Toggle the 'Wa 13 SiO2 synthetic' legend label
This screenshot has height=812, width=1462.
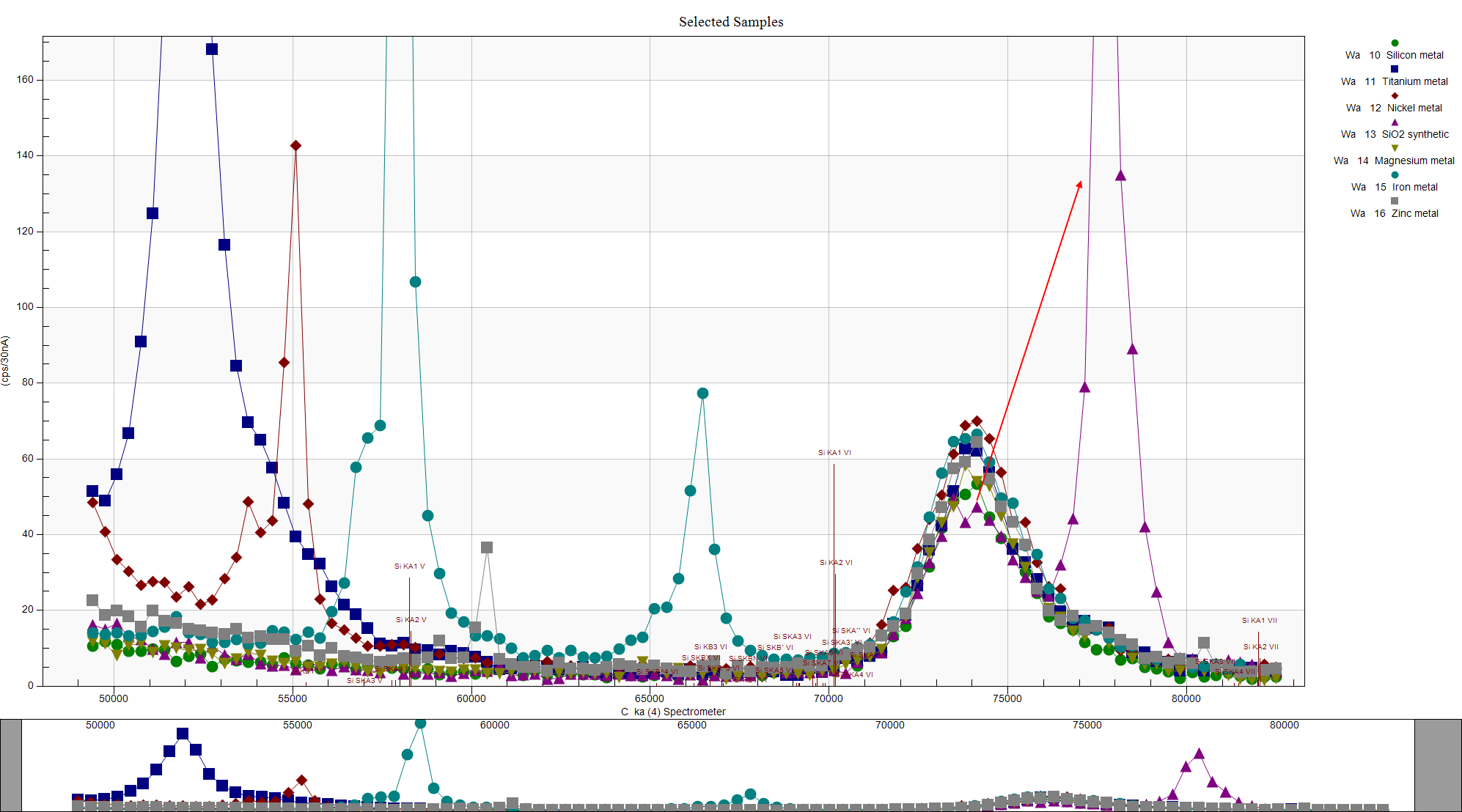pos(1394,134)
